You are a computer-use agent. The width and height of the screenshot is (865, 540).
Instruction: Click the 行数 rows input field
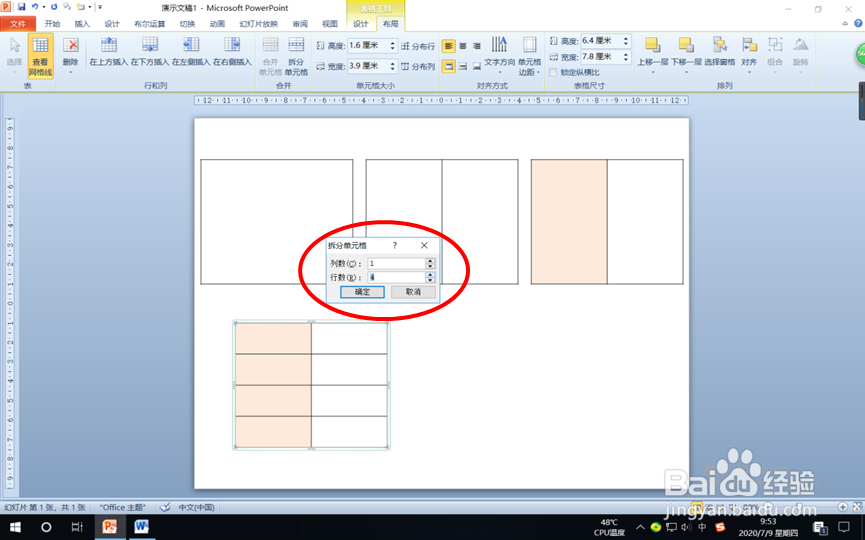coord(397,277)
